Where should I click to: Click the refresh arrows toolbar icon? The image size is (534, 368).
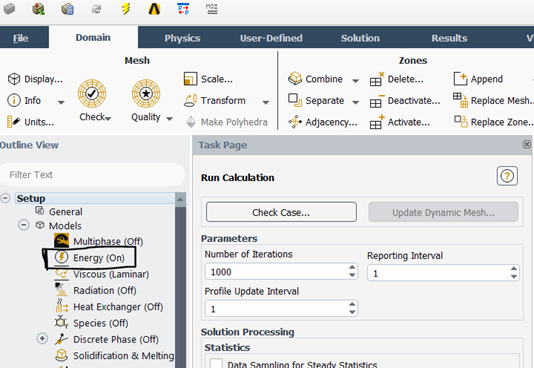coord(97,9)
